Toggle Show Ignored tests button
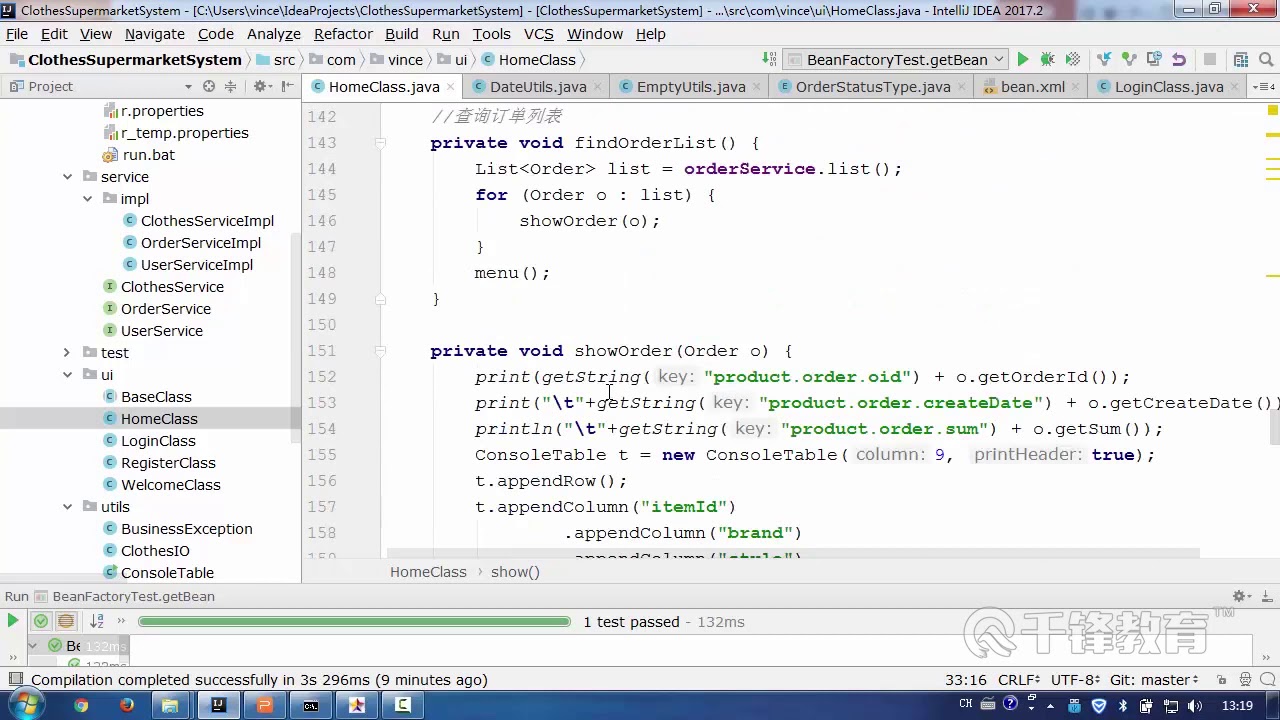 [x=65, y=621]
